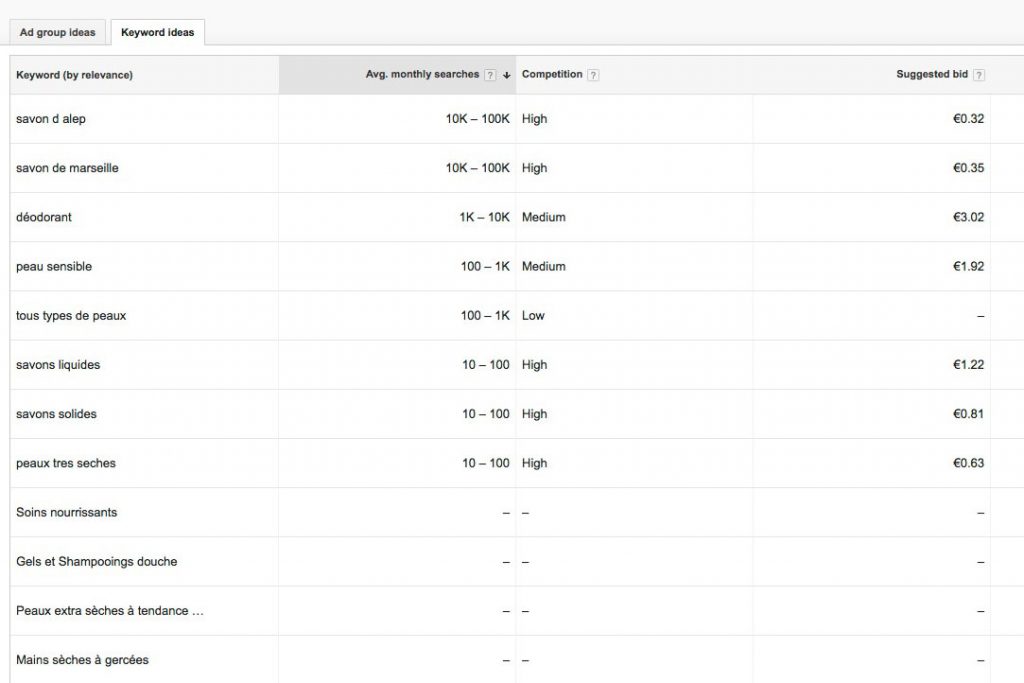Select keyword 'peaux tres seches'
This screenshot has width=1024, height=683.
pos(66,463)
